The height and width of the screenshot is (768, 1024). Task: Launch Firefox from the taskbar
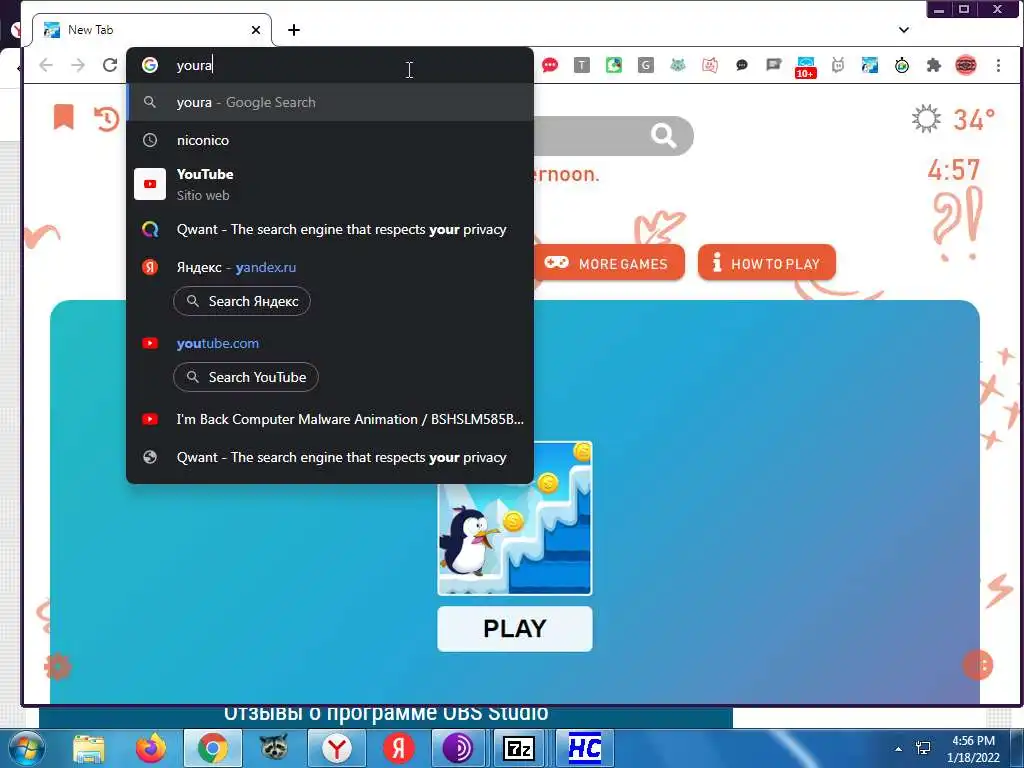[151, 749]
